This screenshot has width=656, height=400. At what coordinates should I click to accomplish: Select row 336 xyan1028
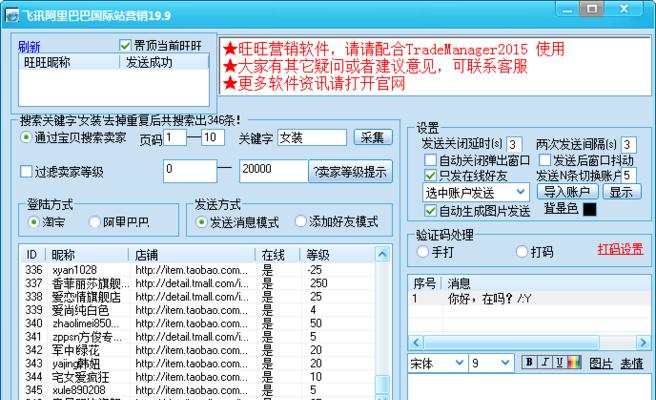tap(197, 270)
